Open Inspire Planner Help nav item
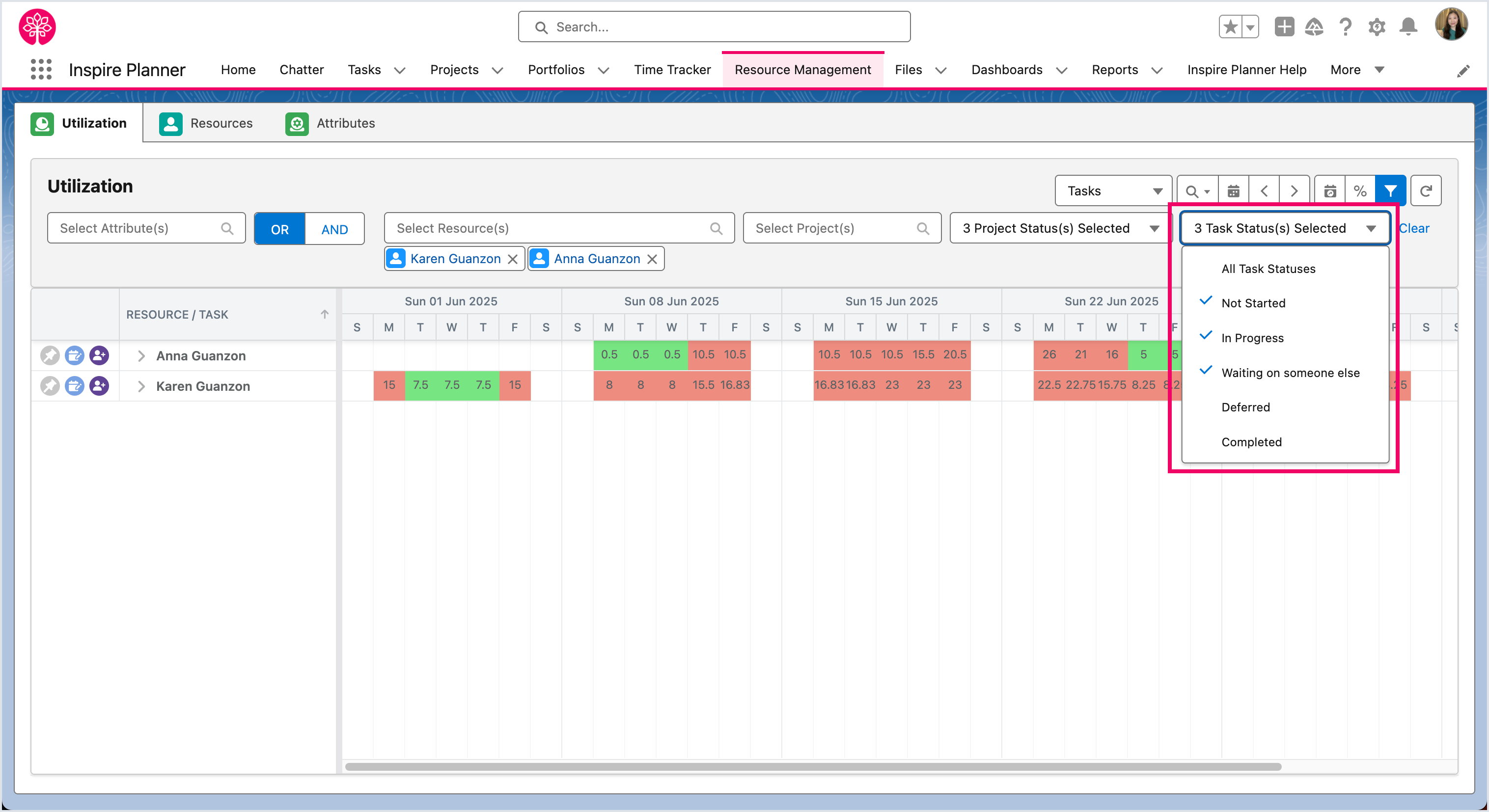The height and width of the screenshot is (812, 1489). pyautogui.click(x=1247, y=70)
